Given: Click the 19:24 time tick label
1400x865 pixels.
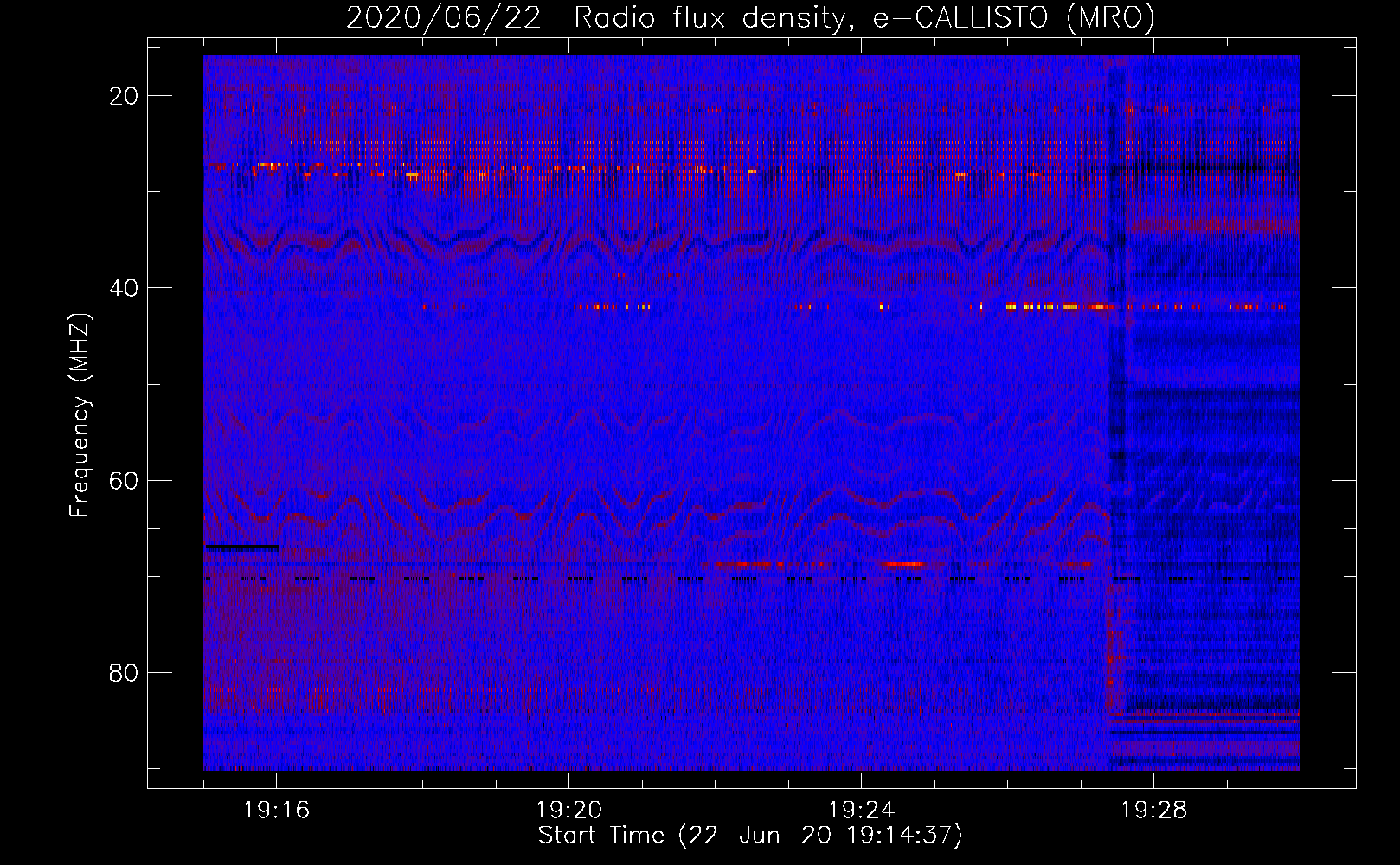Looking at the screenshot, I should tap(861, 811).
